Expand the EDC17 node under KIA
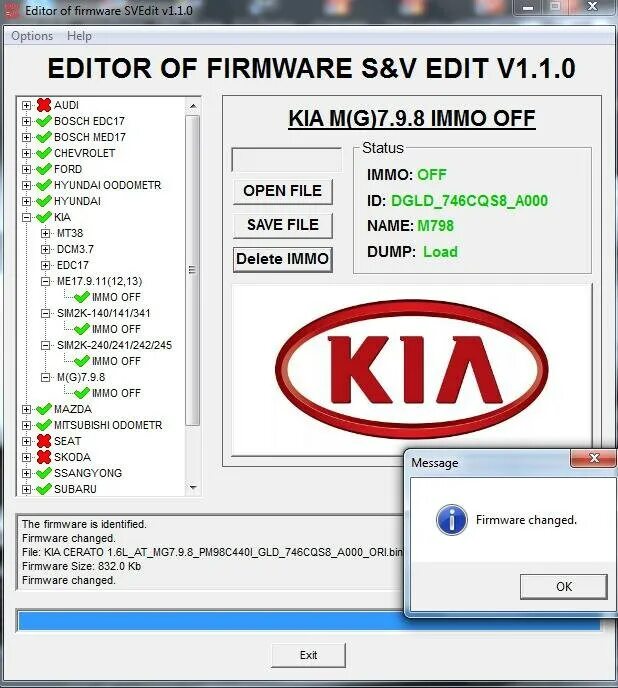 45,265
